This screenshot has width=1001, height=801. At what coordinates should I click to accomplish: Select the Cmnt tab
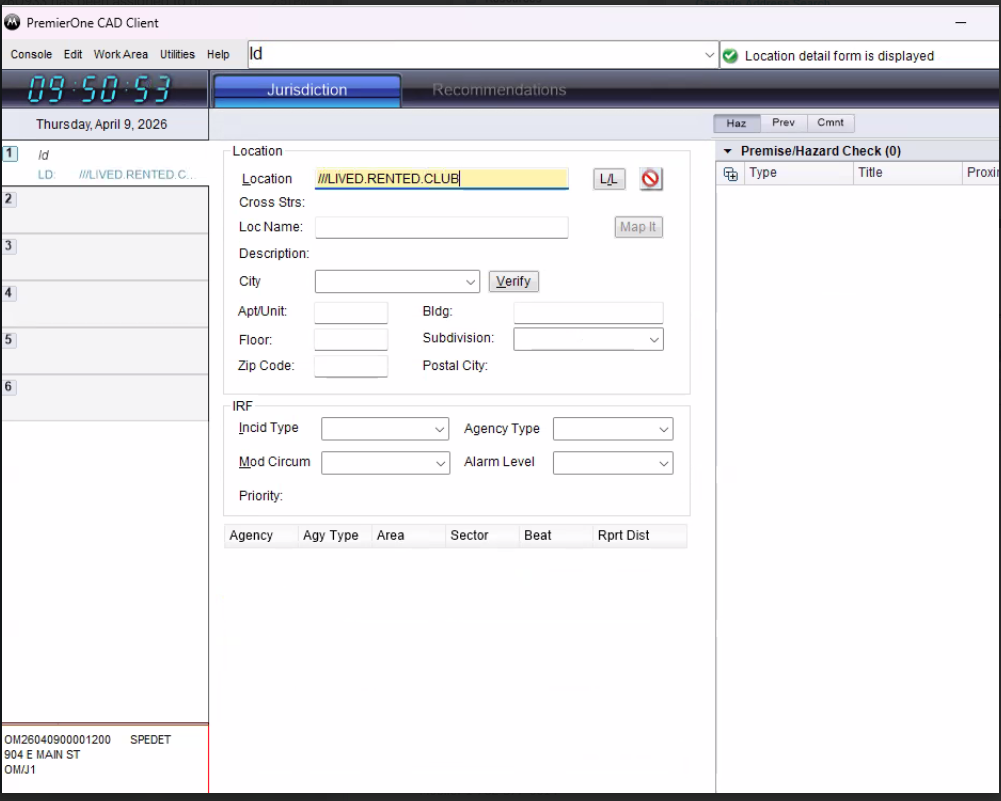click(x=831, y=123)
